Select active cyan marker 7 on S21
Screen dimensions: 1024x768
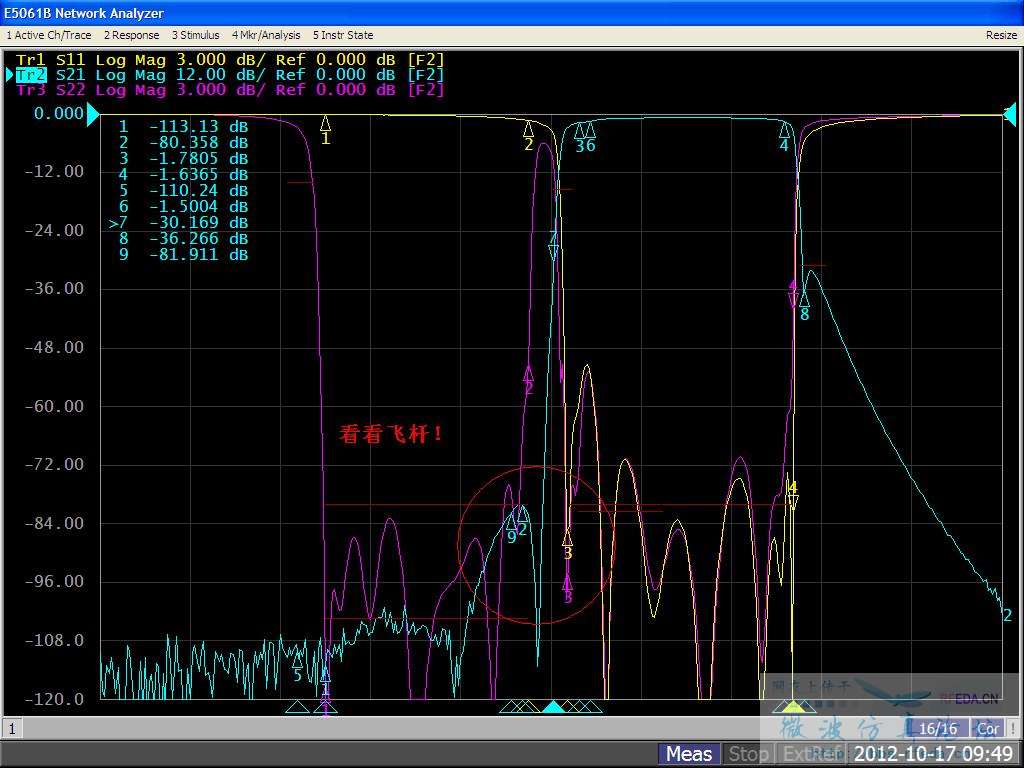[554, 245]
